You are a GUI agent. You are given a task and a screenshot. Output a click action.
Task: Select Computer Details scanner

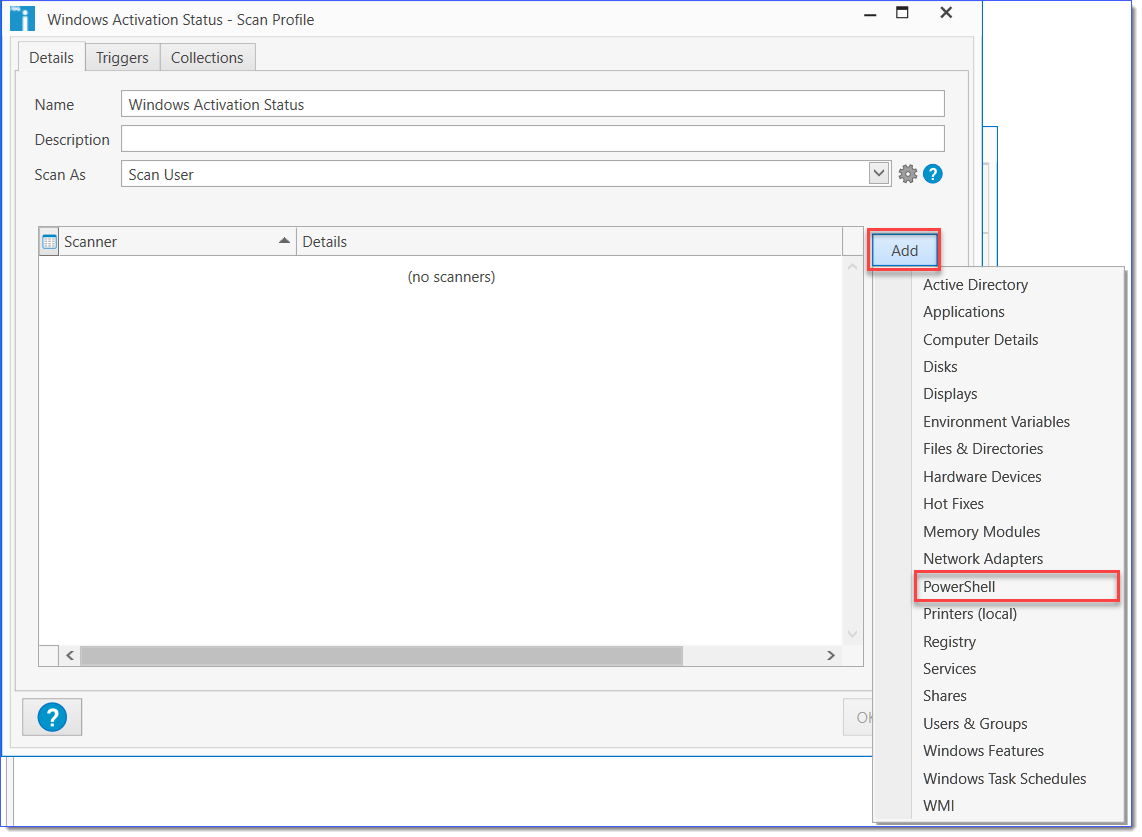coord(980,339)
